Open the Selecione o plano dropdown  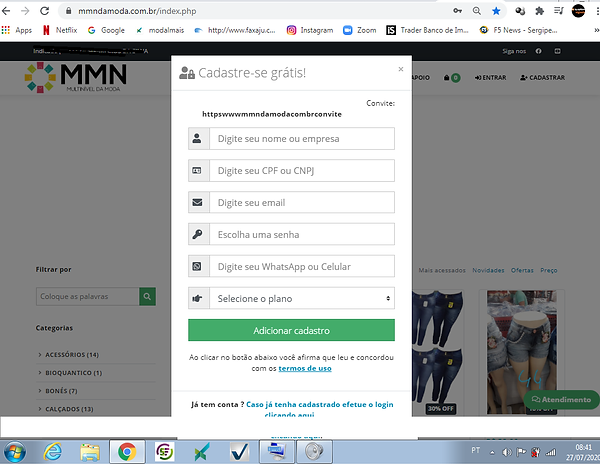click(x=302, y=298)
